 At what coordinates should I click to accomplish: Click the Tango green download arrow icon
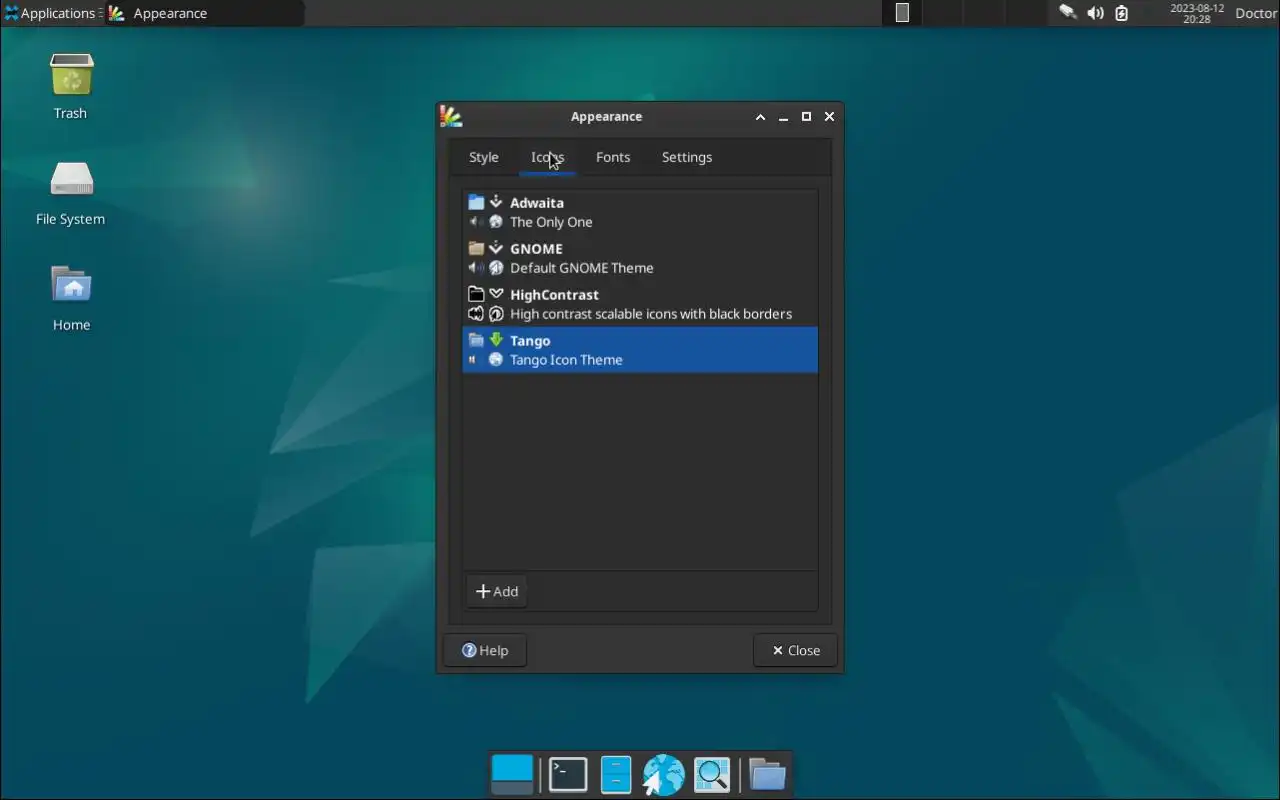(x=496, y=340)
